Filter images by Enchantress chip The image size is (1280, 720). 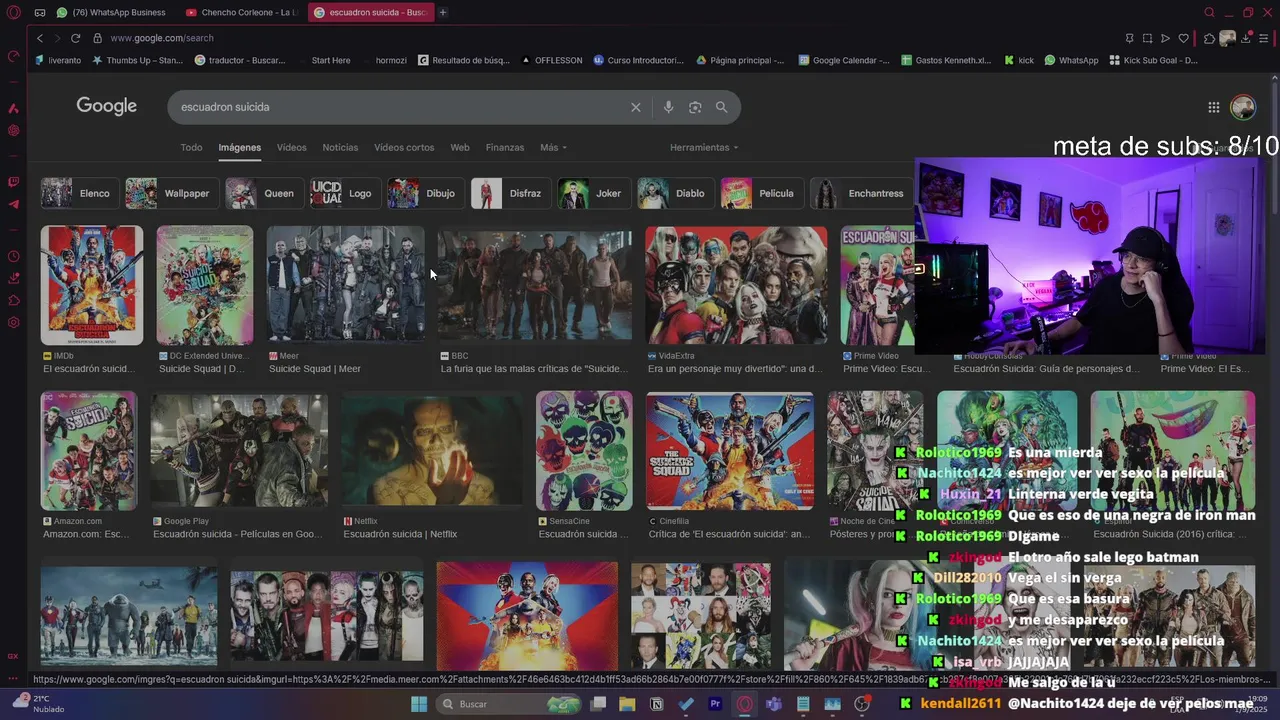coord(861,193)
